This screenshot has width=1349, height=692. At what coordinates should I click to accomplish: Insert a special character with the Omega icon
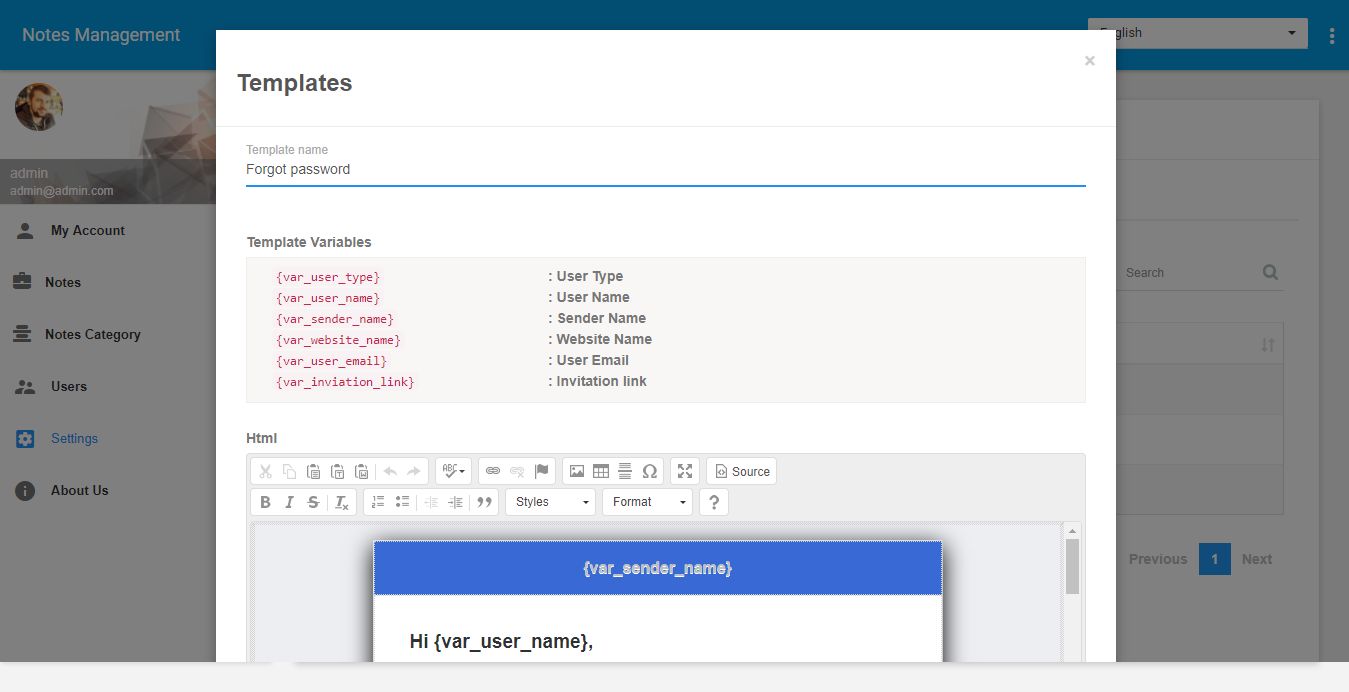tap(649, 472)
